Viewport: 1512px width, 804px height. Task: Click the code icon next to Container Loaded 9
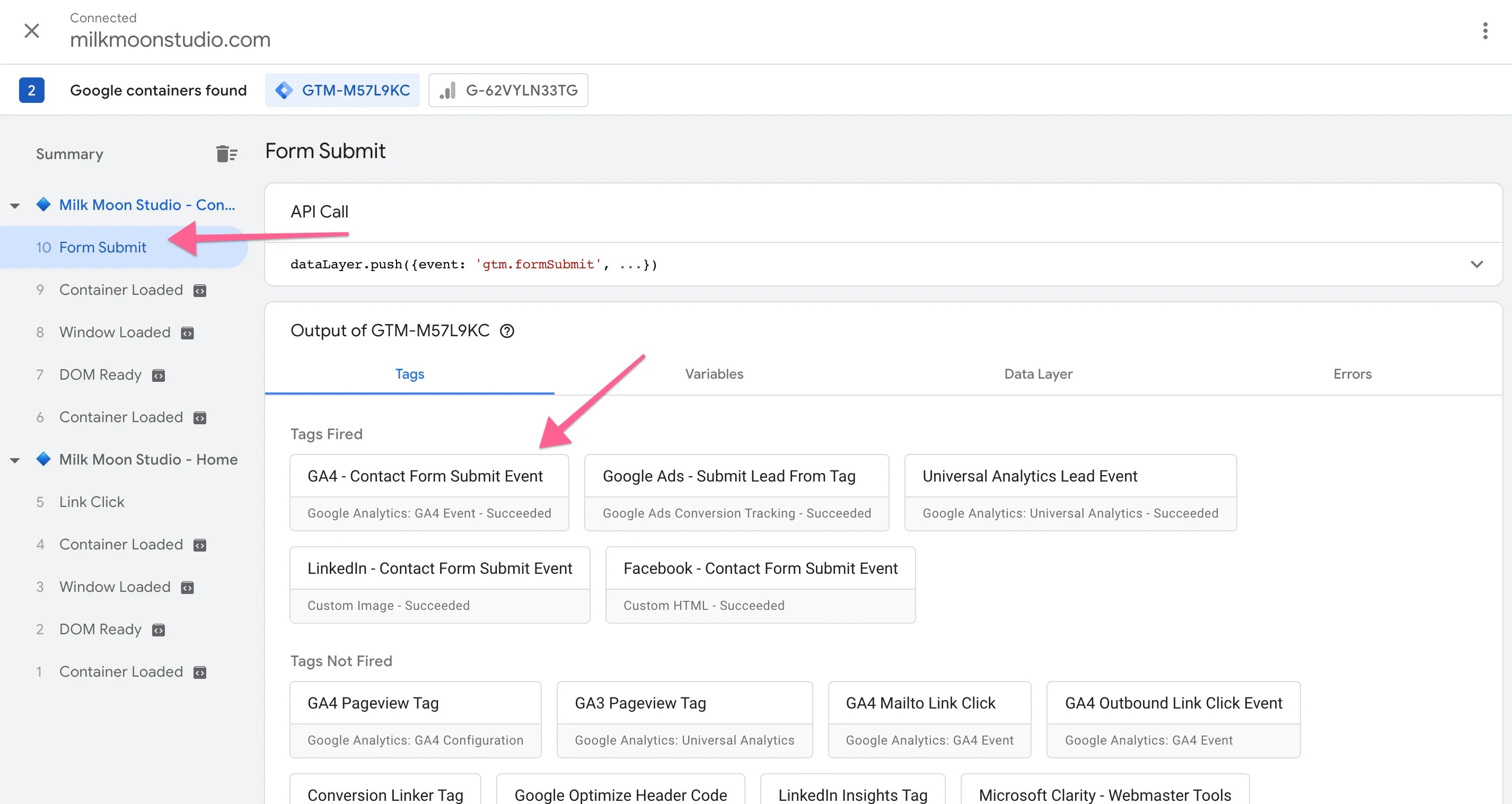(x=200, y=291)
